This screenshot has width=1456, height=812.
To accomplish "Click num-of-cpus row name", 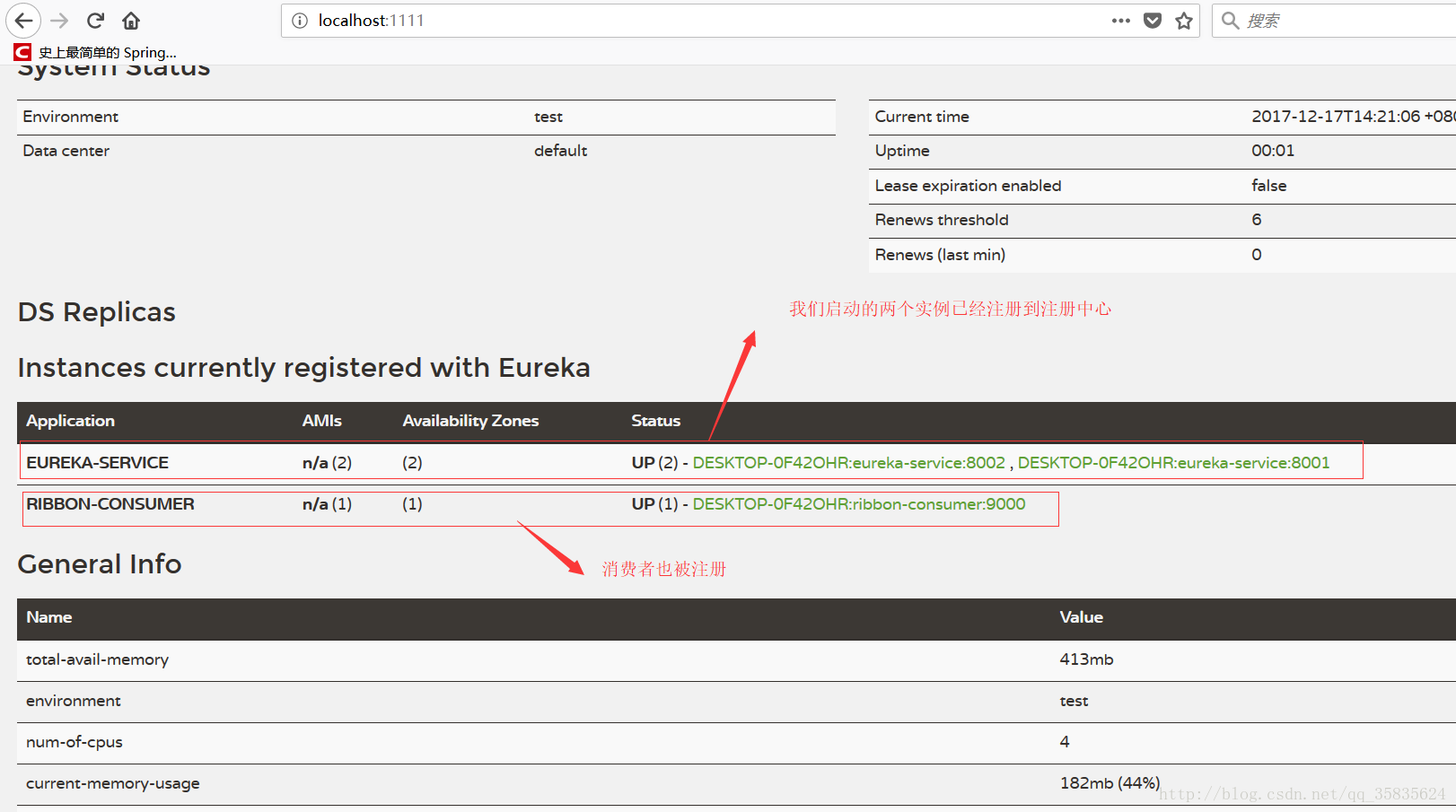I will pyautogui.click(x=74, y=742).
